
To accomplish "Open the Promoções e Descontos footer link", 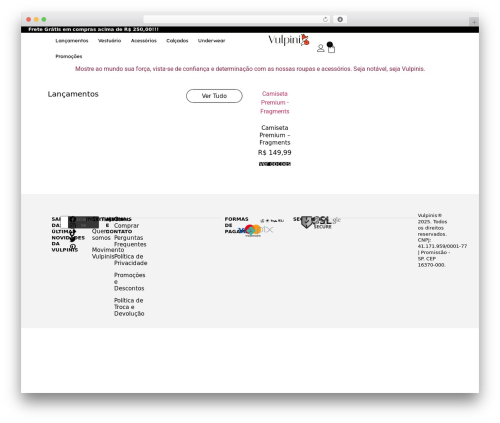I will (x=130, y=282).
